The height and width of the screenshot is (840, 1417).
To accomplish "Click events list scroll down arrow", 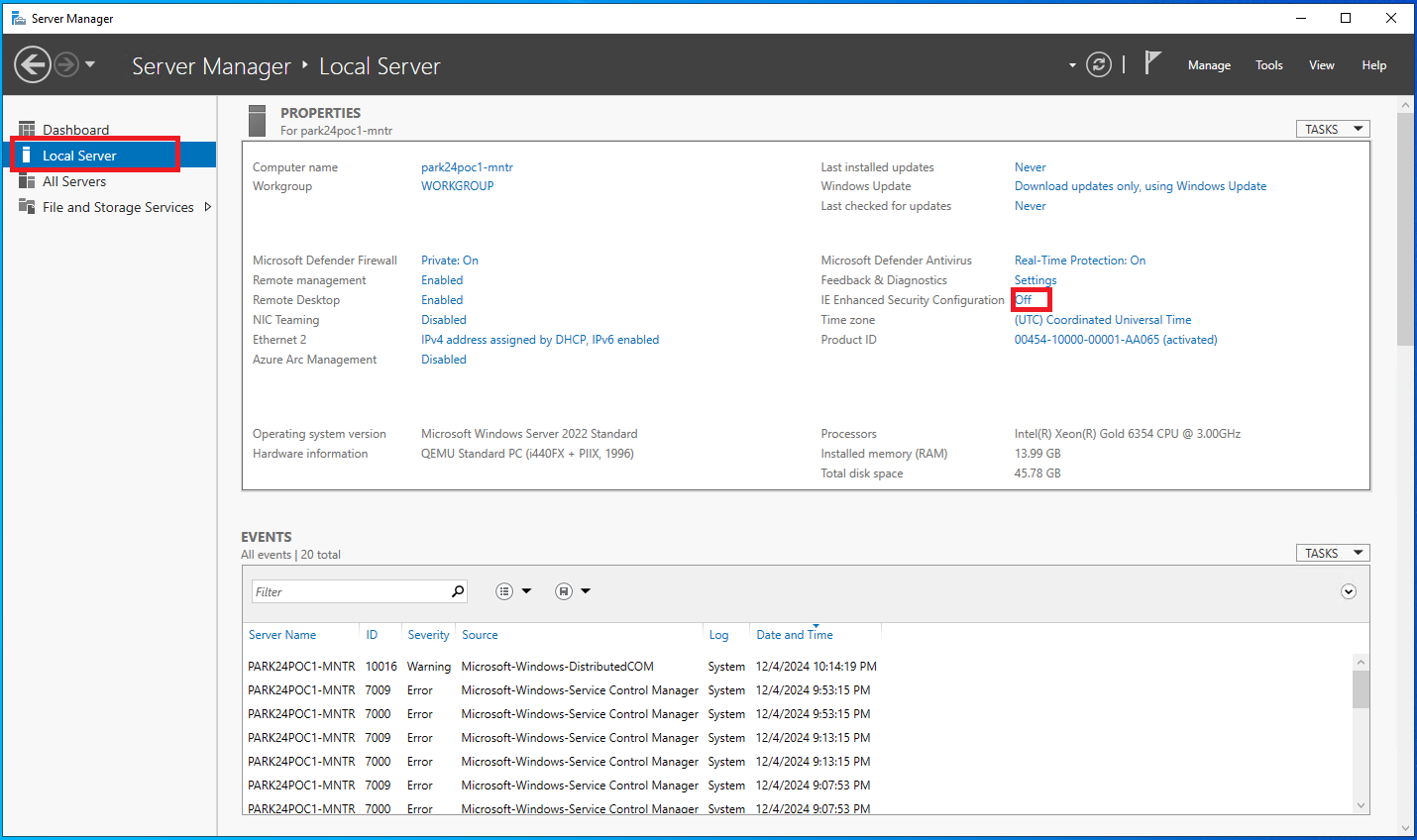I will pos(1361,805).
